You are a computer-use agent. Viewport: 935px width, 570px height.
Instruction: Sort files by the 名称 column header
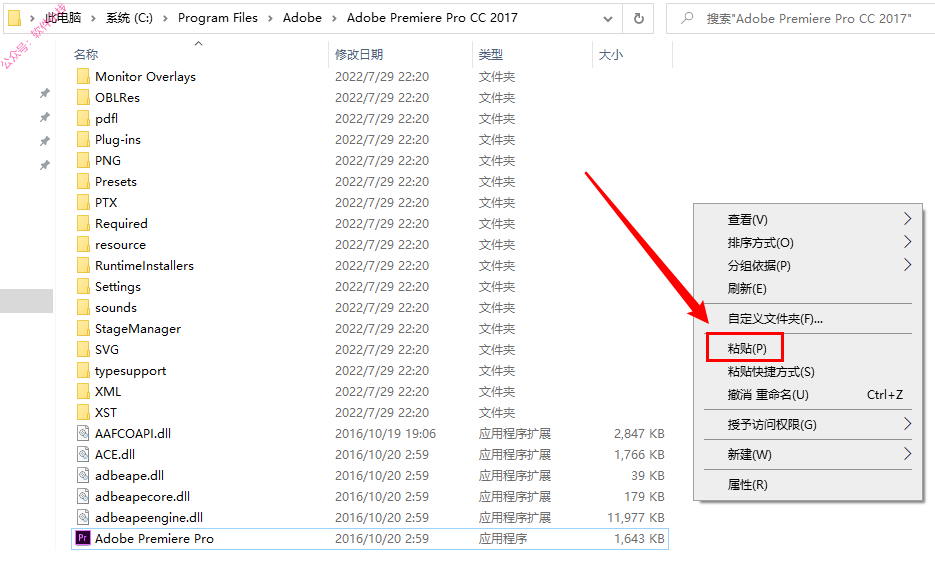86,54
